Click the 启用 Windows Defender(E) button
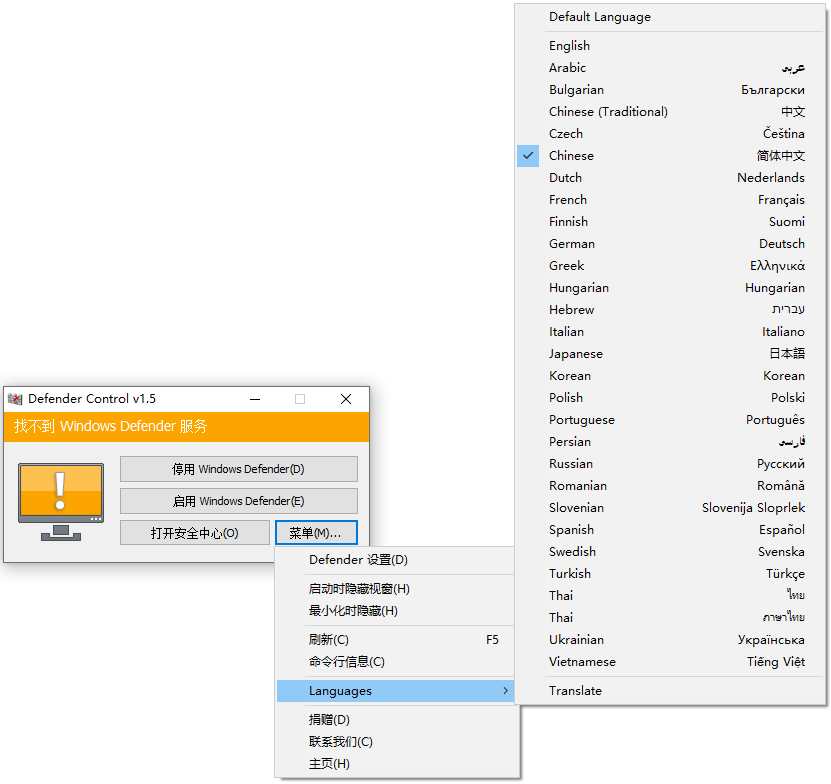Image resolution: width=831 pixels, height=784 pixels. pos(238,501)
